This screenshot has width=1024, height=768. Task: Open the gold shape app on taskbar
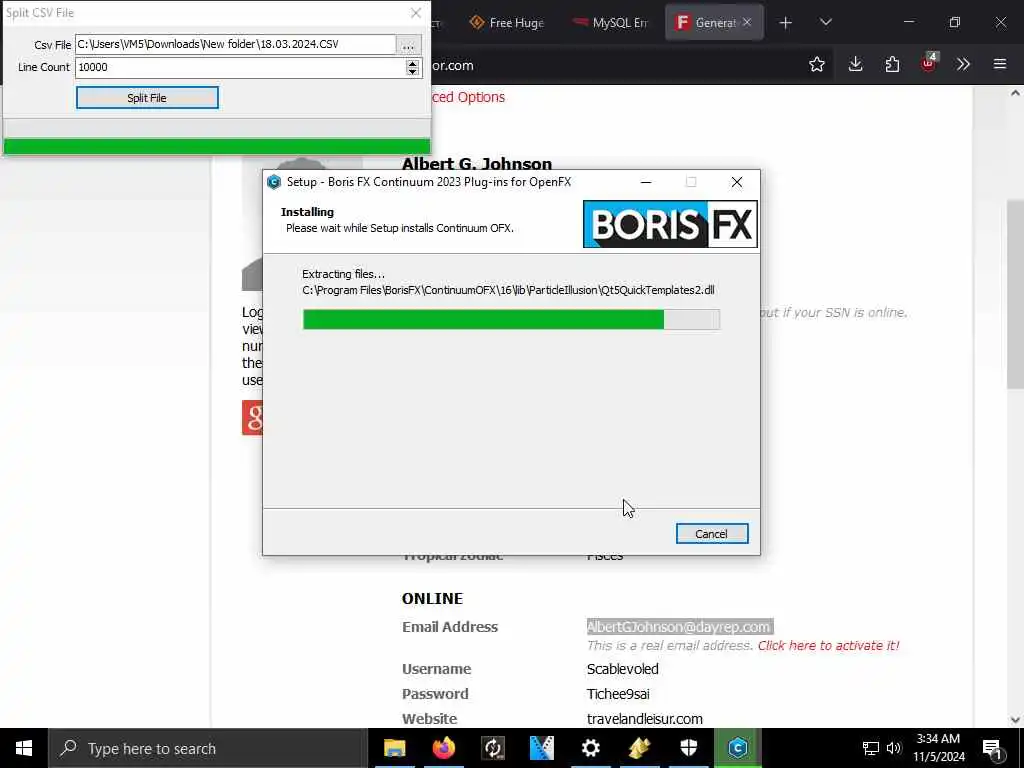(x=639, y=748)
